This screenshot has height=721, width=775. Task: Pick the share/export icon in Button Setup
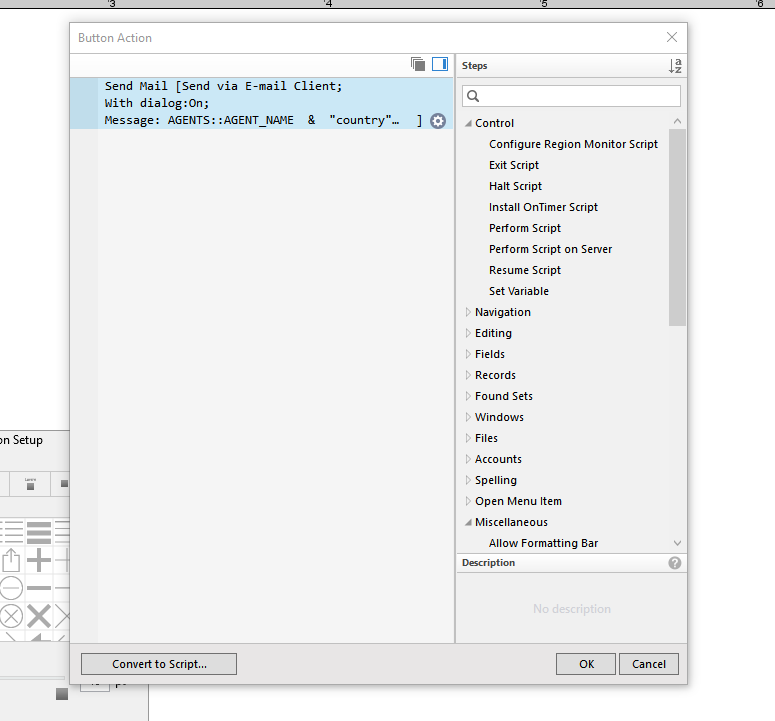coord(11,560)
